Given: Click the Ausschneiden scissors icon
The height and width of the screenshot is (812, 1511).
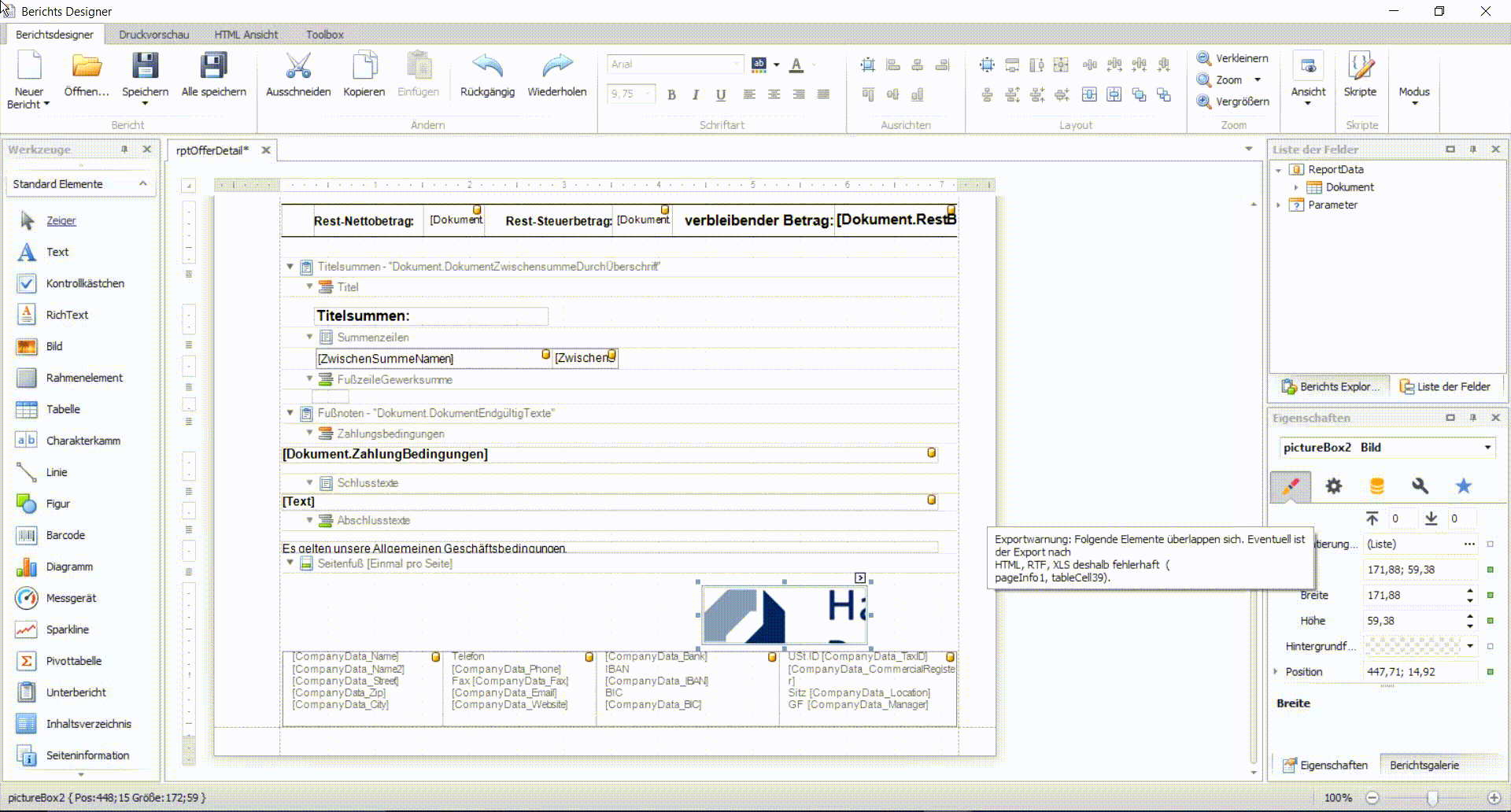Looking at the screenshot, I should tap(298, 66).
